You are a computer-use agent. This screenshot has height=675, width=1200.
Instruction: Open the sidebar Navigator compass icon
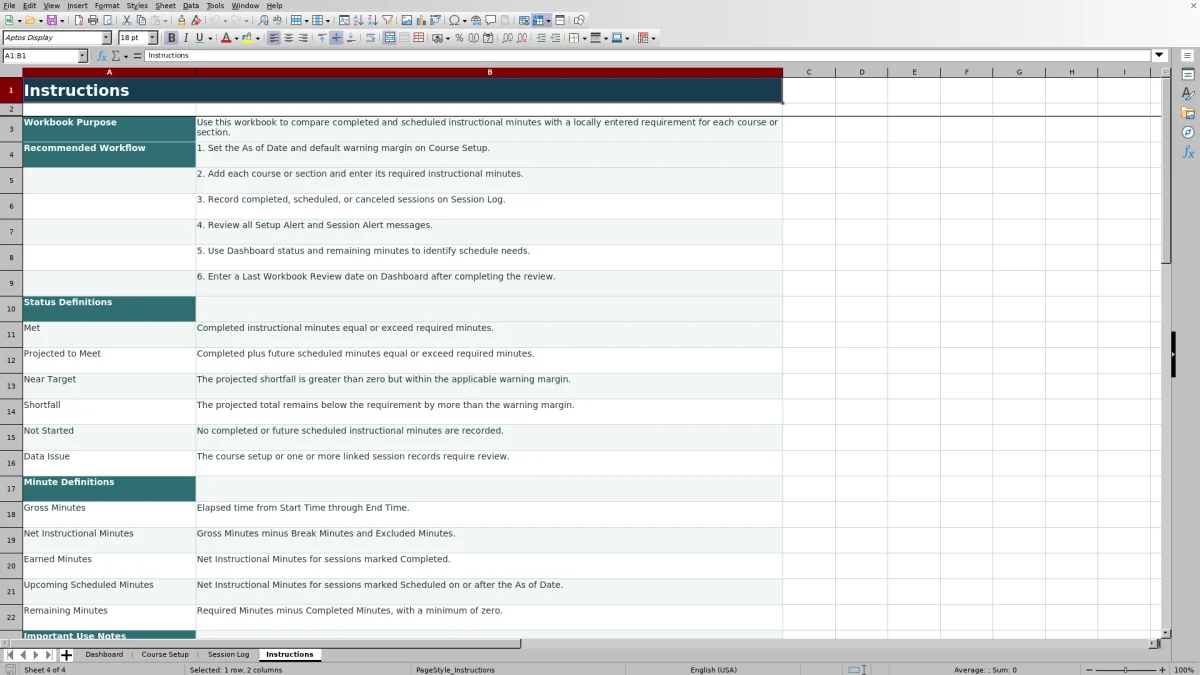pyautogui.click(x=1188, y=132)
